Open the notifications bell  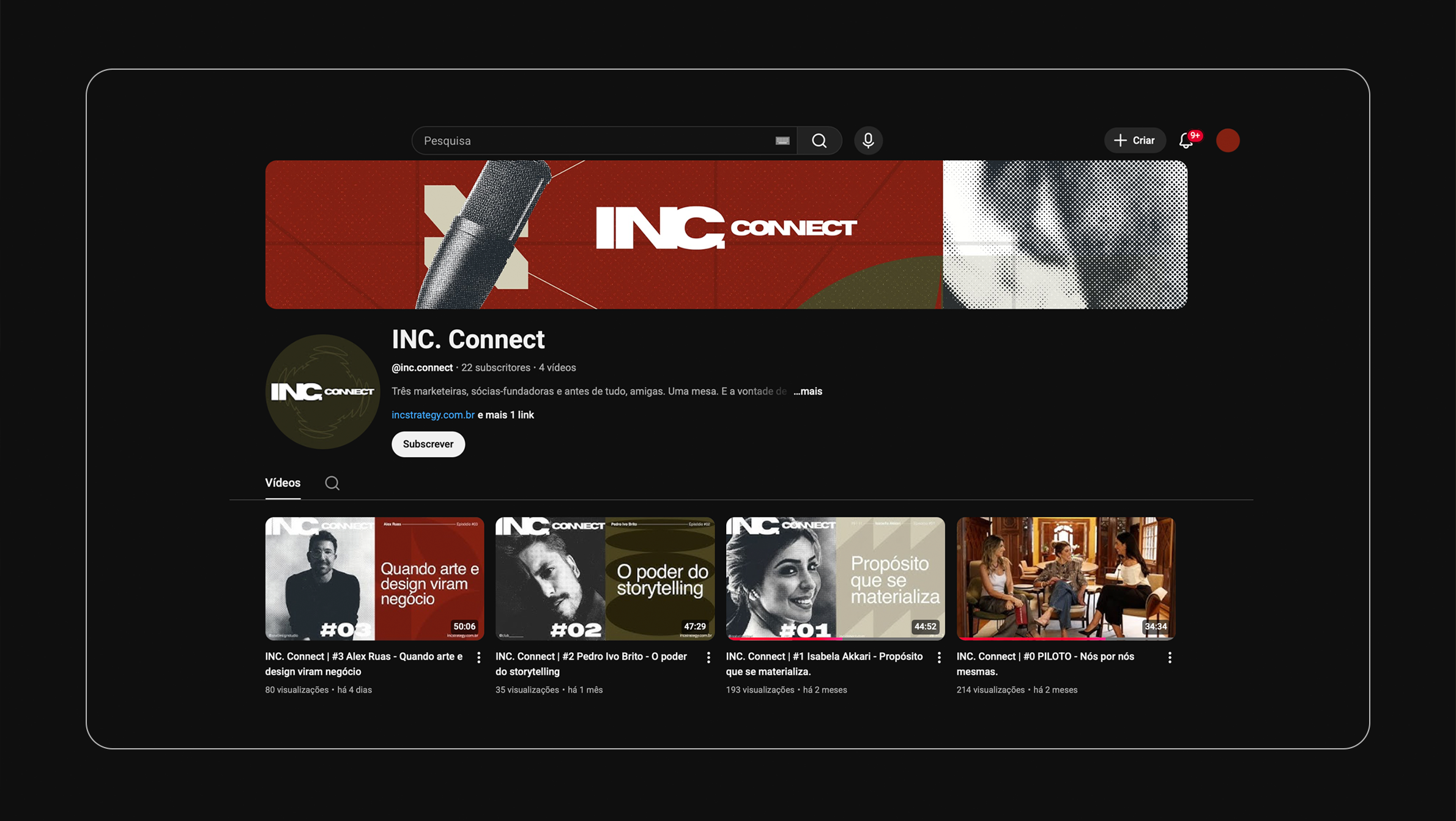tap(1186, 141)
